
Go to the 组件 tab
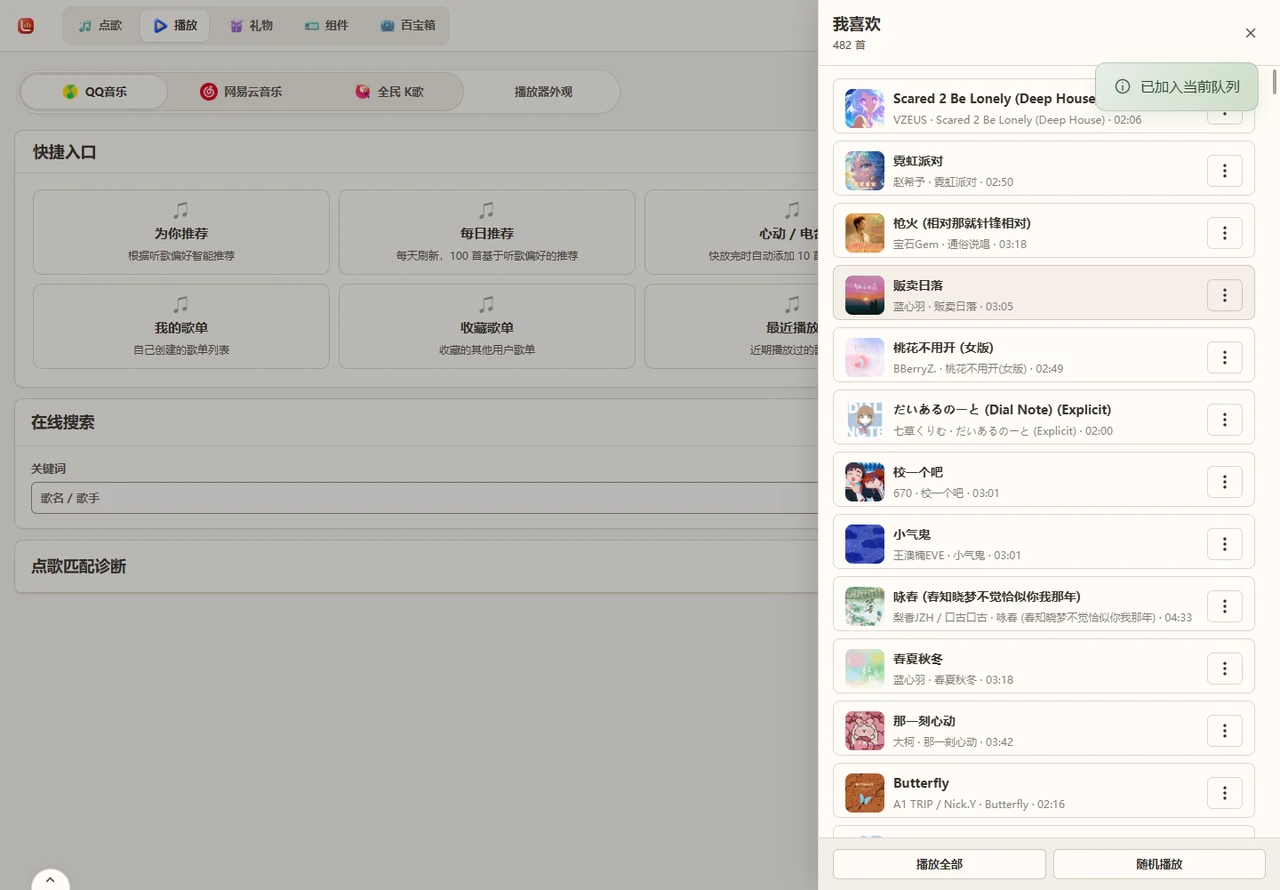pos(326,25)
